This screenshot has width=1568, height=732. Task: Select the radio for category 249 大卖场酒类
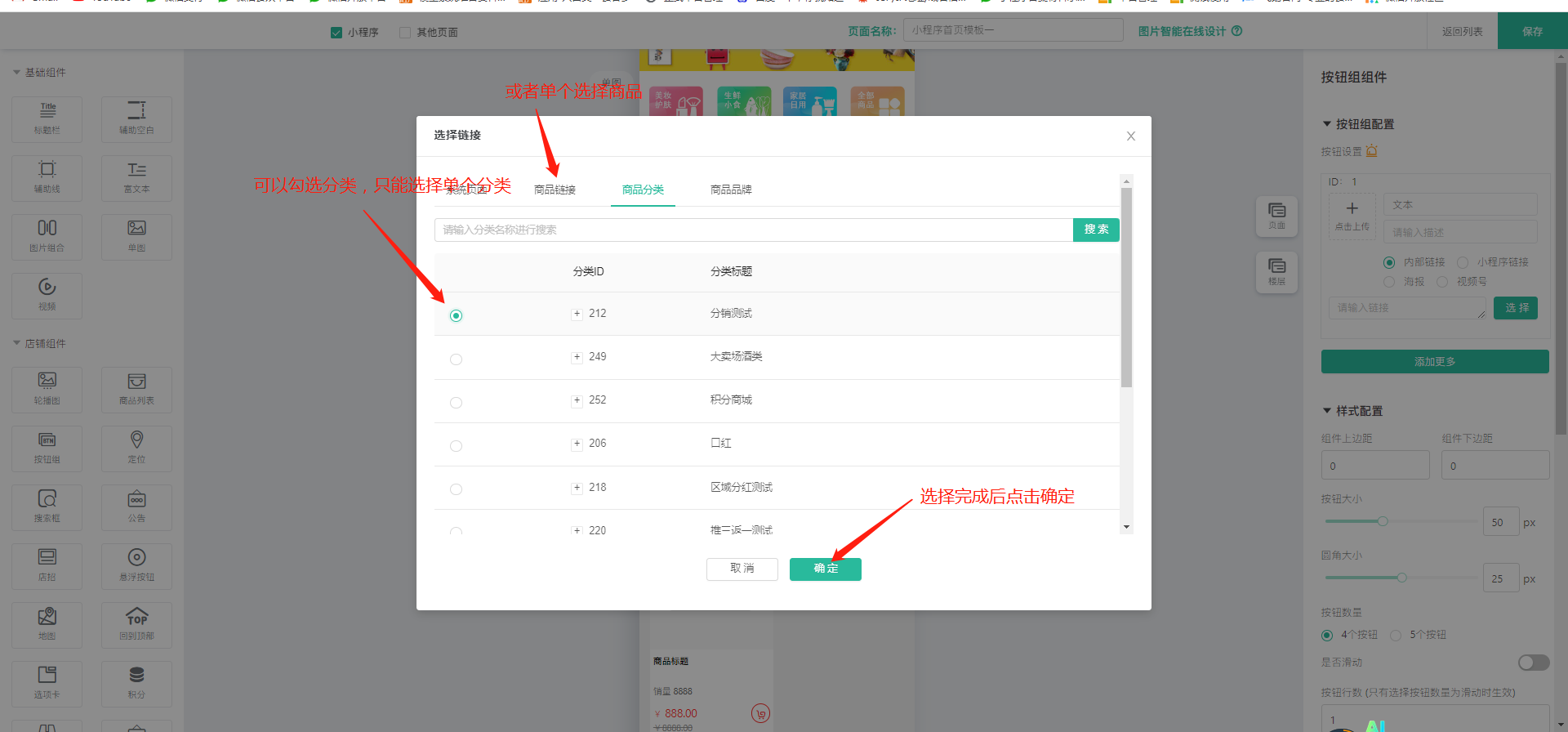tap(457, 359)
